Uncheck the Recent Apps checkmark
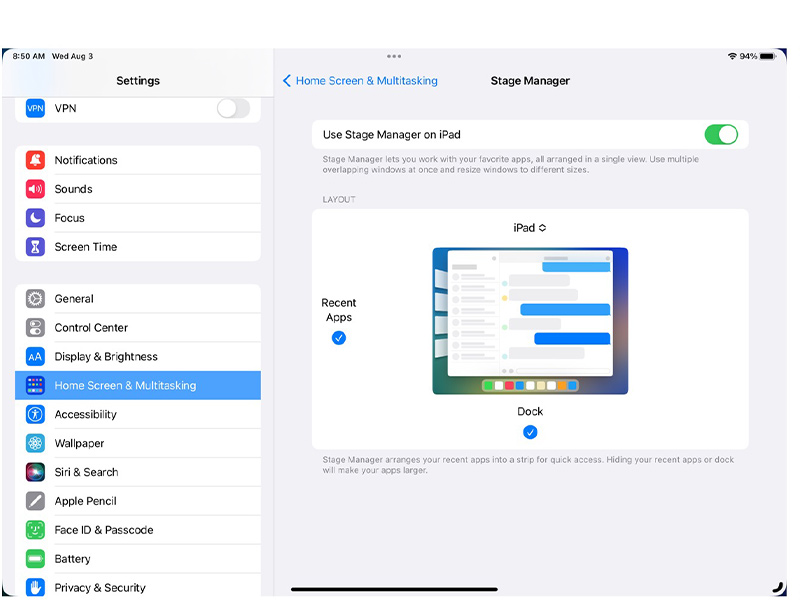The width and height of the screenshot is (800, 600). click(x=339, y=338)
